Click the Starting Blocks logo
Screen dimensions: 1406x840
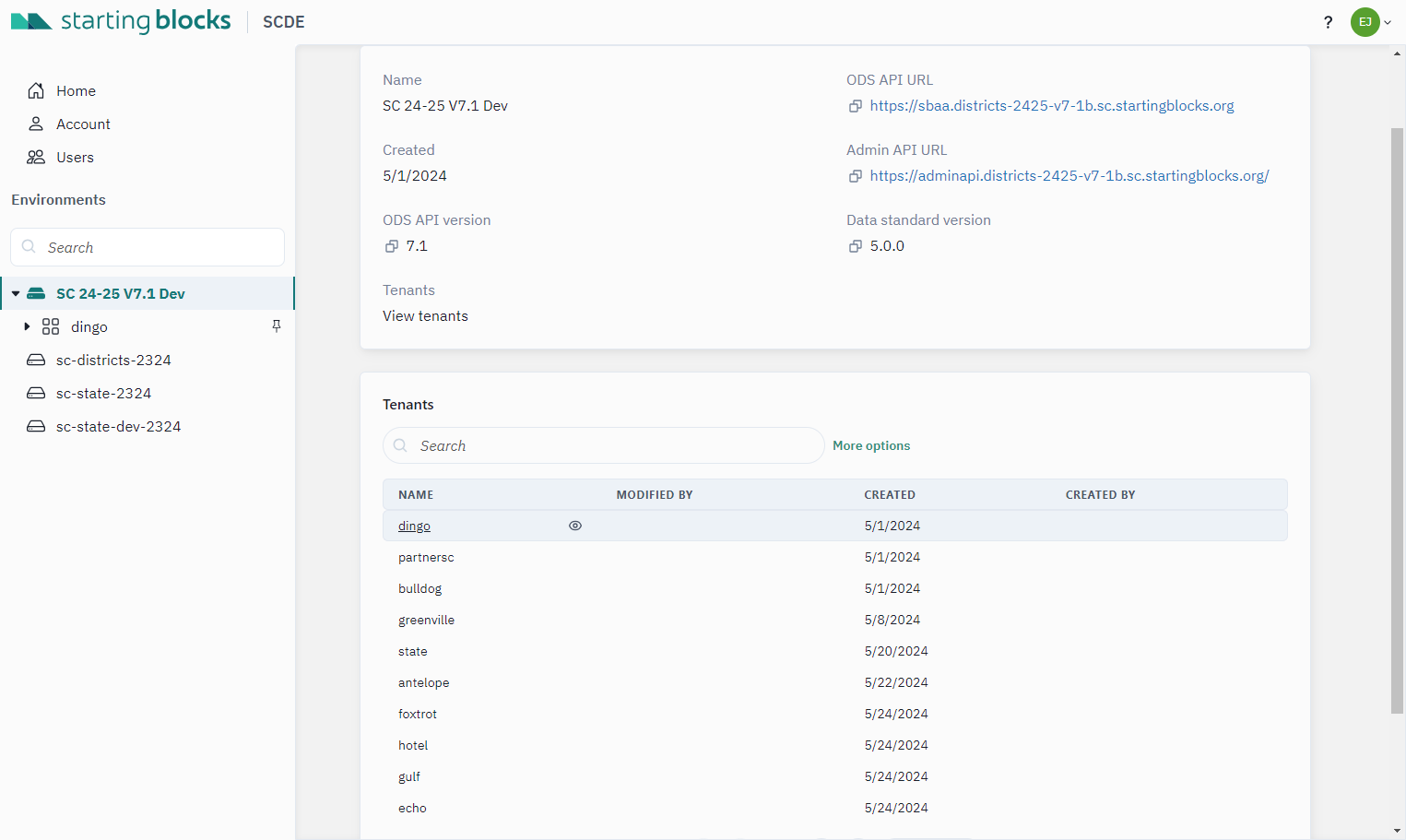coord(121,21)
